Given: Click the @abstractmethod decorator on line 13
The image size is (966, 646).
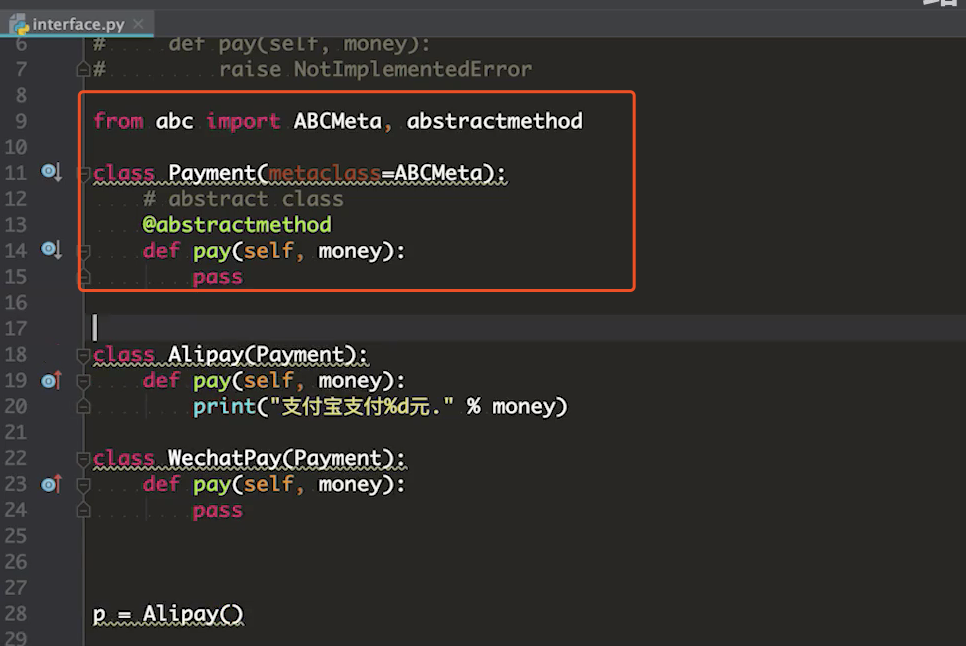Looking at the screenshot, I should point(237,224).
